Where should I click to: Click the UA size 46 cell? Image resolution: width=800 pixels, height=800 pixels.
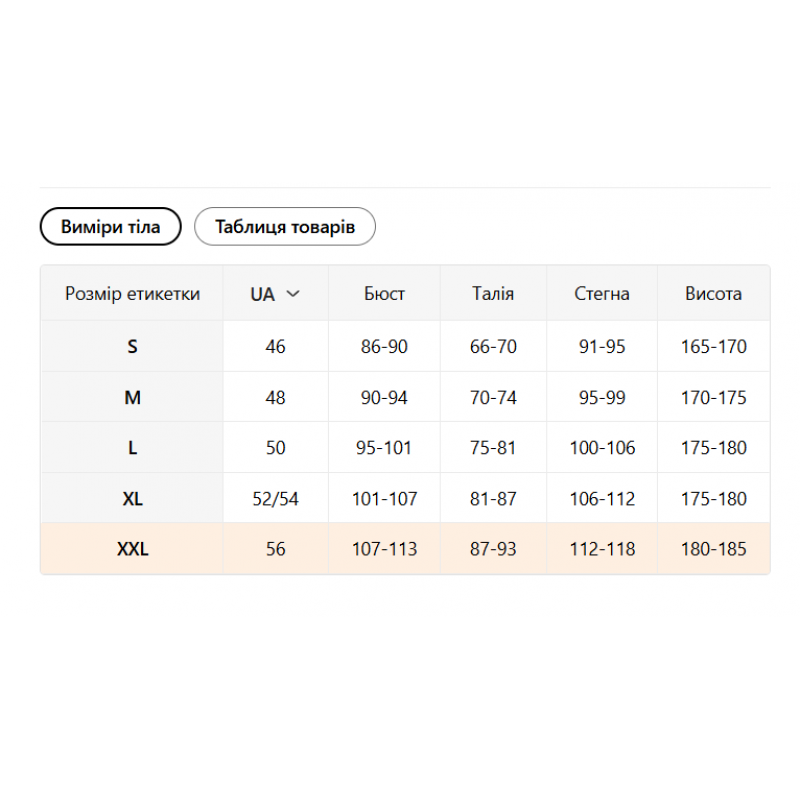pyautogui.click(x=276, y=346)
